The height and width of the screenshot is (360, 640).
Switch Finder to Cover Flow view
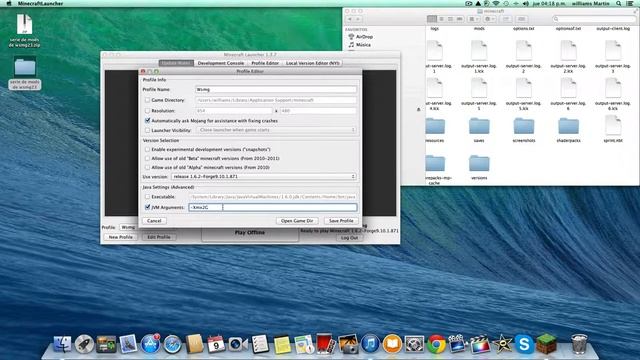pyautogui.click(x=460, y=19)
